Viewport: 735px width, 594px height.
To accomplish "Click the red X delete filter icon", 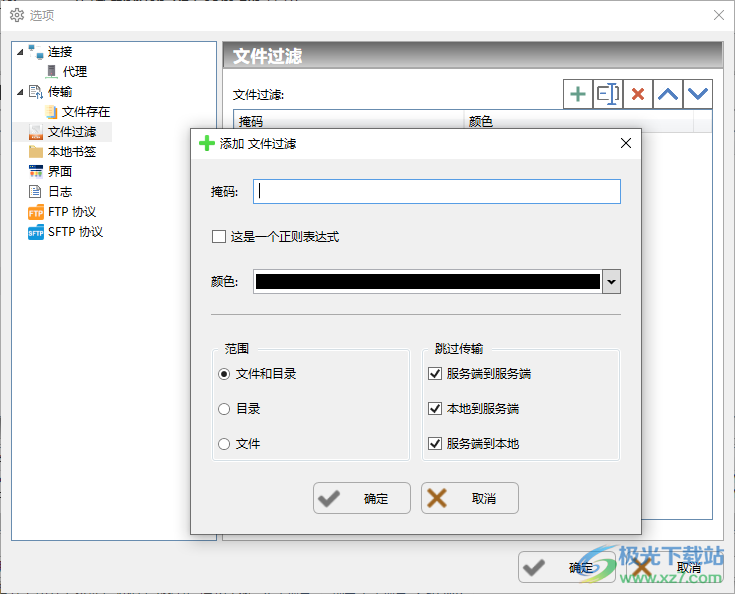I will tap(638, 94).
